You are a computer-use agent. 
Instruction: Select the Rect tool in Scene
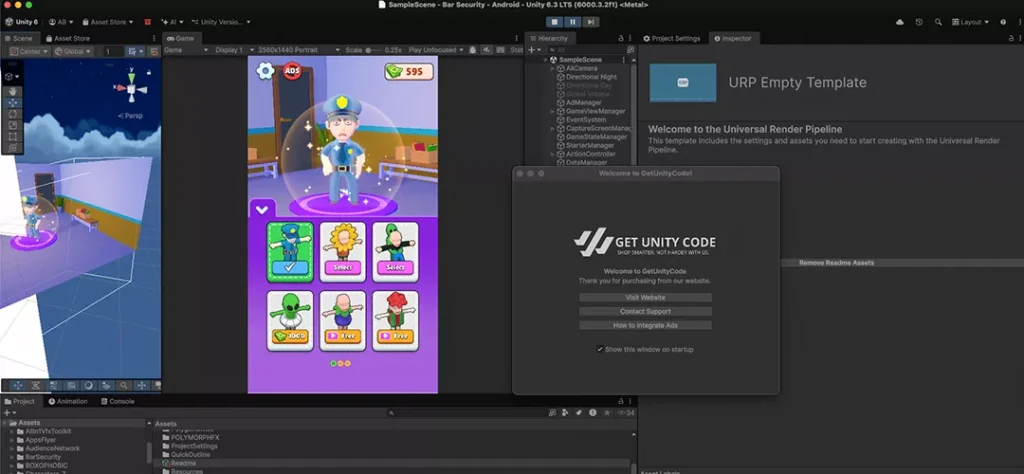12,136
